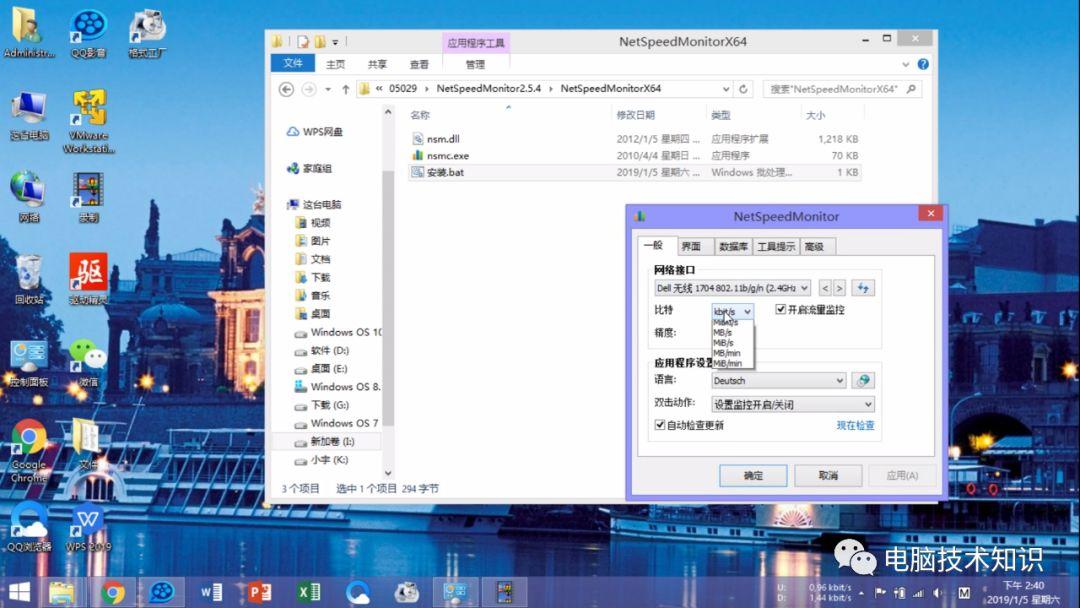
Task: Click the 取消 button
Action: [x=828, y=475]
